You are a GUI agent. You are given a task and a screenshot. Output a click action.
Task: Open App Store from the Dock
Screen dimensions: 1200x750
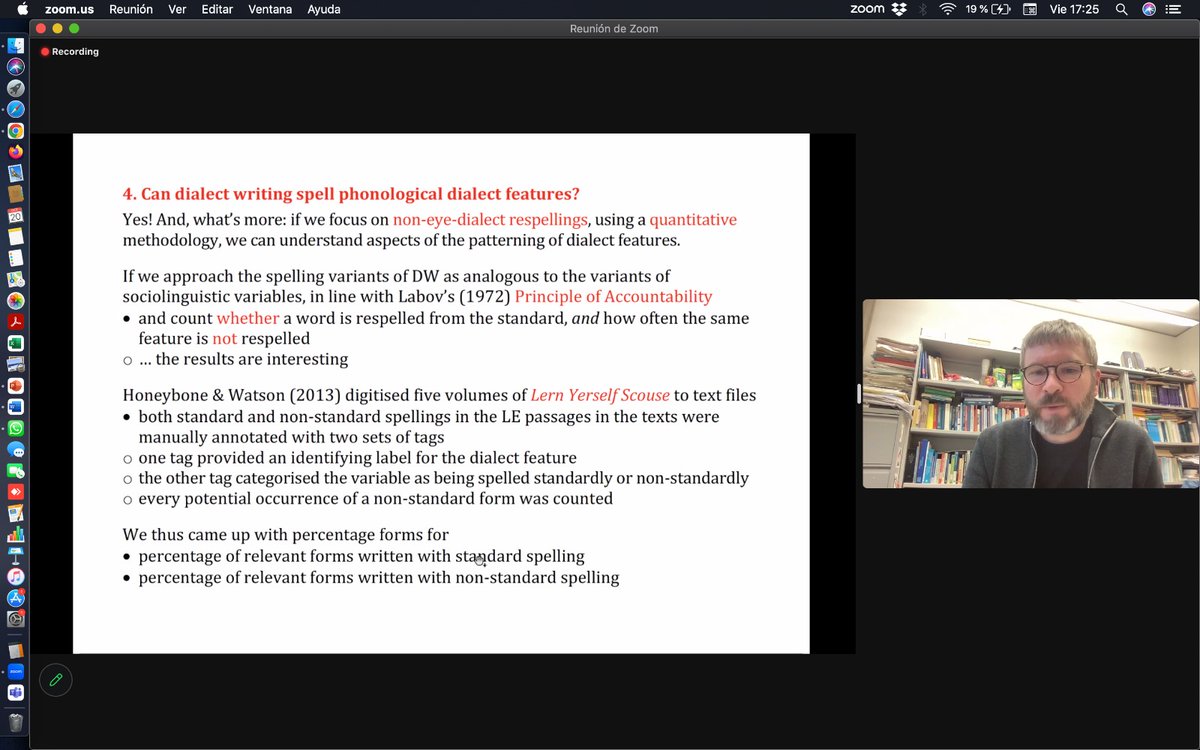pos(15,598)
